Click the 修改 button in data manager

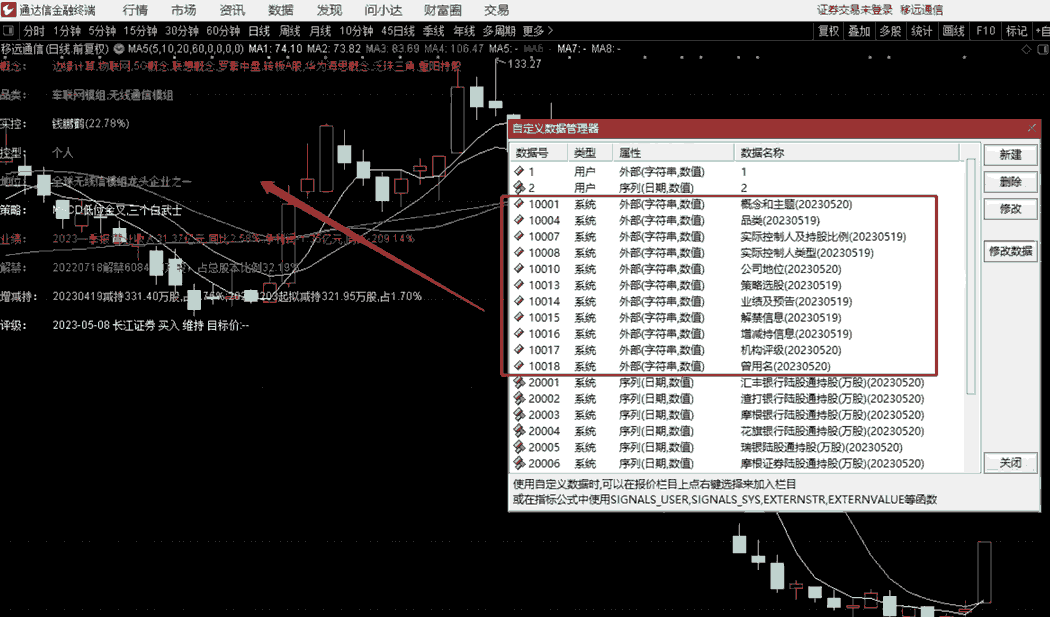coord(1010,209)
